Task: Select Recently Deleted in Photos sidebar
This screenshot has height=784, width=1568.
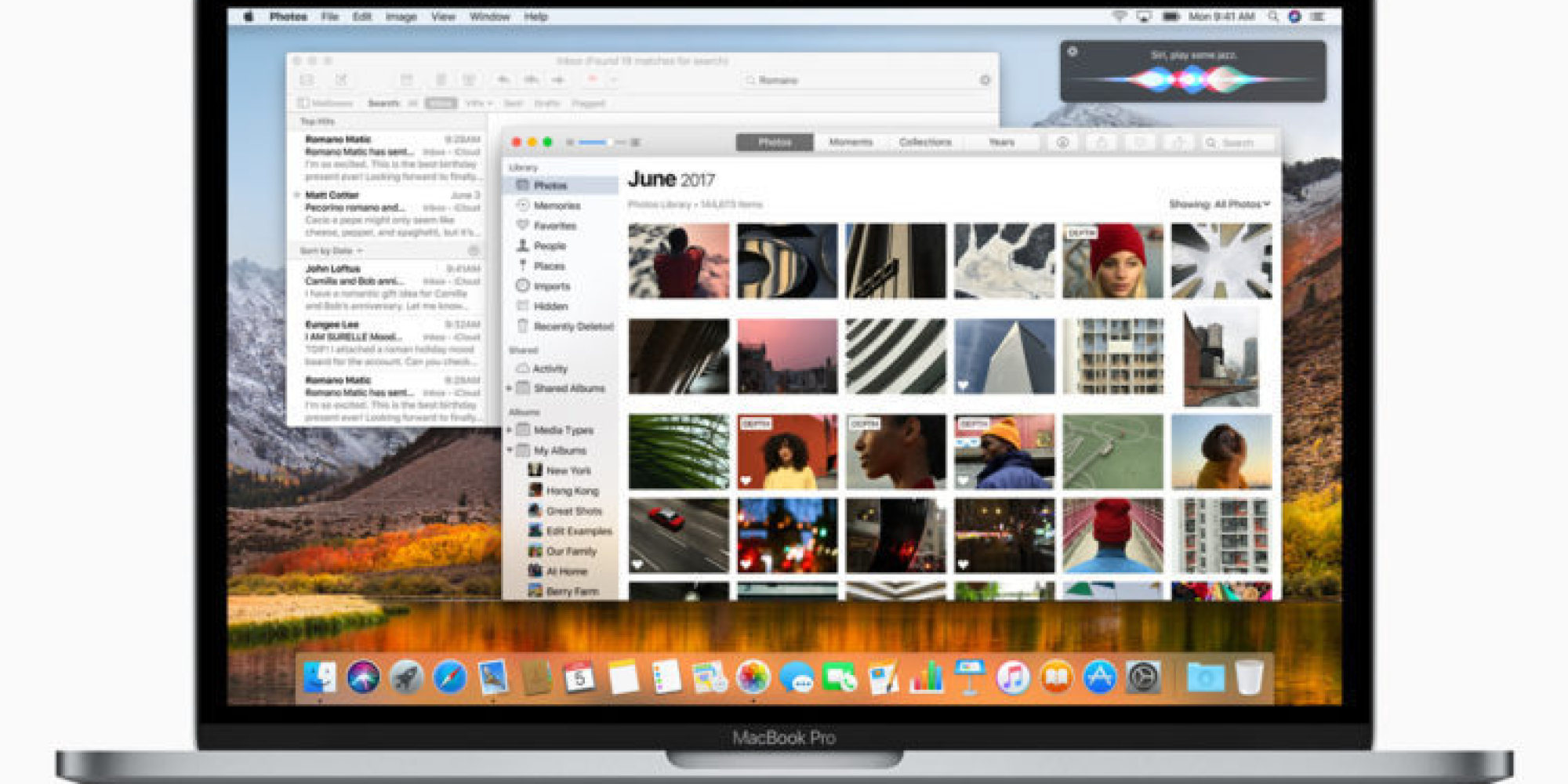Action: (560, 326)
